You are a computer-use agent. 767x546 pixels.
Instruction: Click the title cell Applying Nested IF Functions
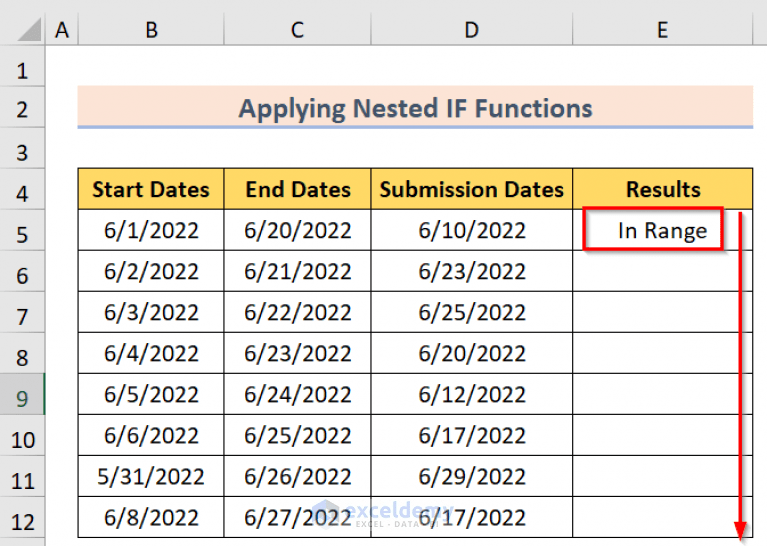(x=415, y=107)
